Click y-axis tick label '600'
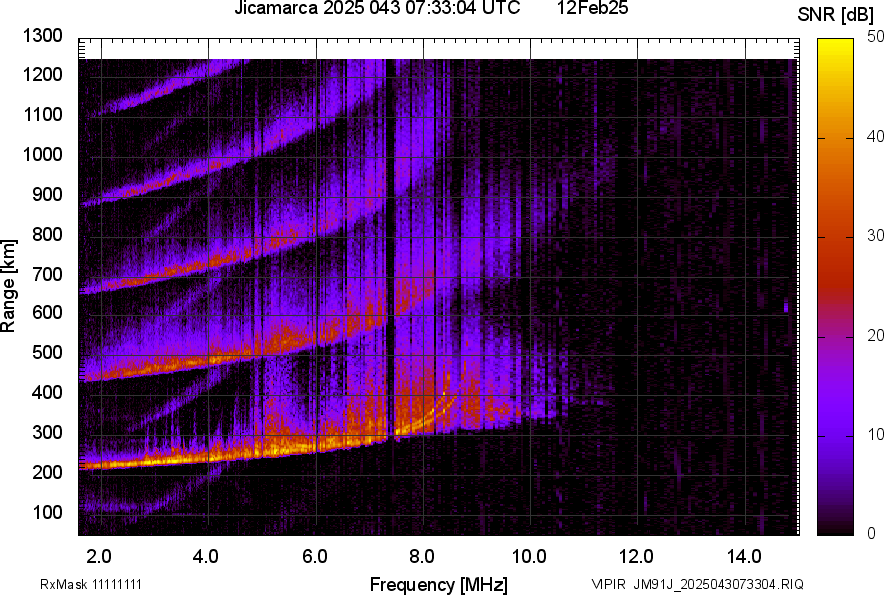Image resolution: width=884 pixels, height=595 pixels. click(x=47, y=313)
